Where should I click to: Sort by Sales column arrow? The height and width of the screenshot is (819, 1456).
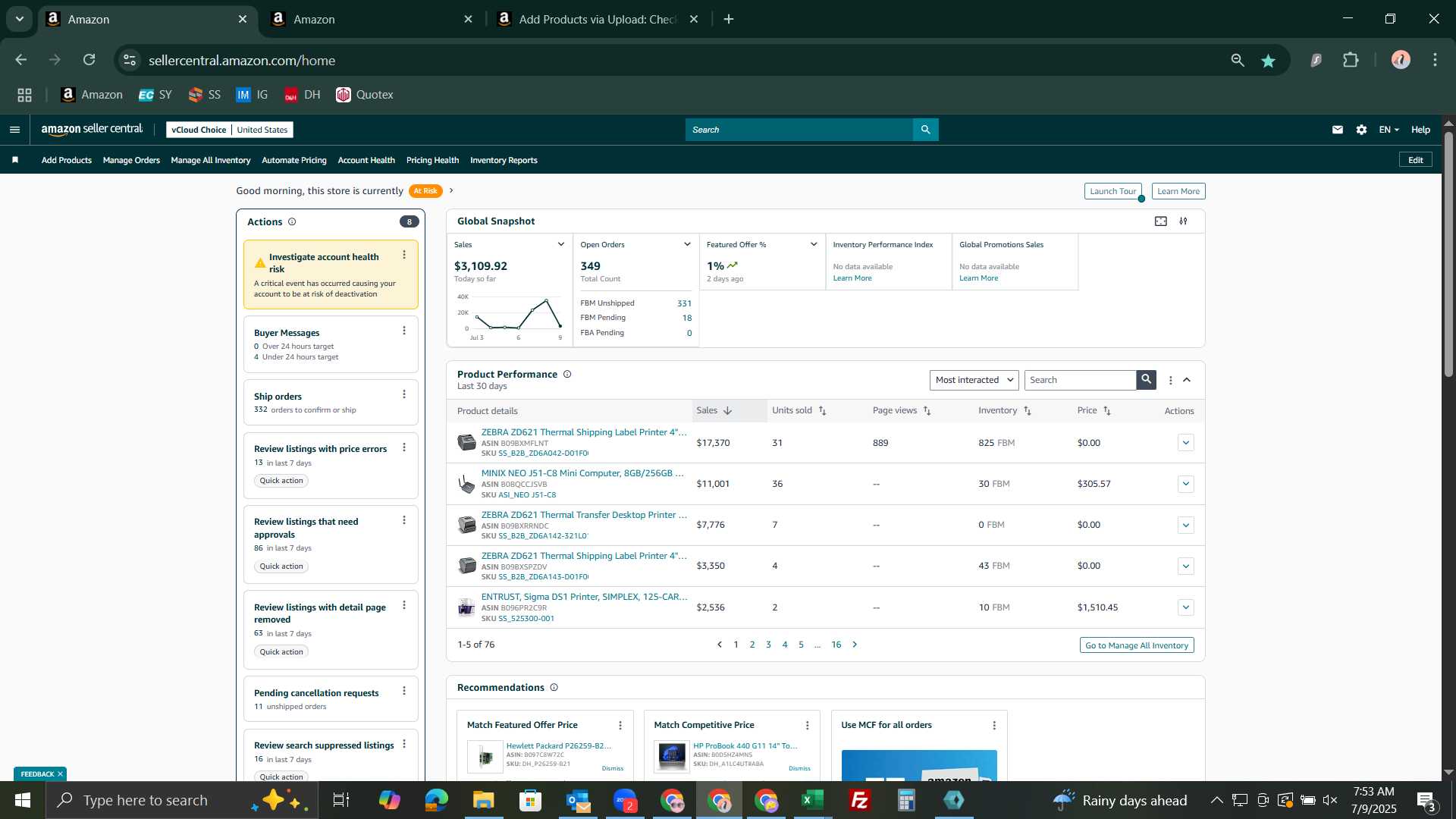click(728, 411)
